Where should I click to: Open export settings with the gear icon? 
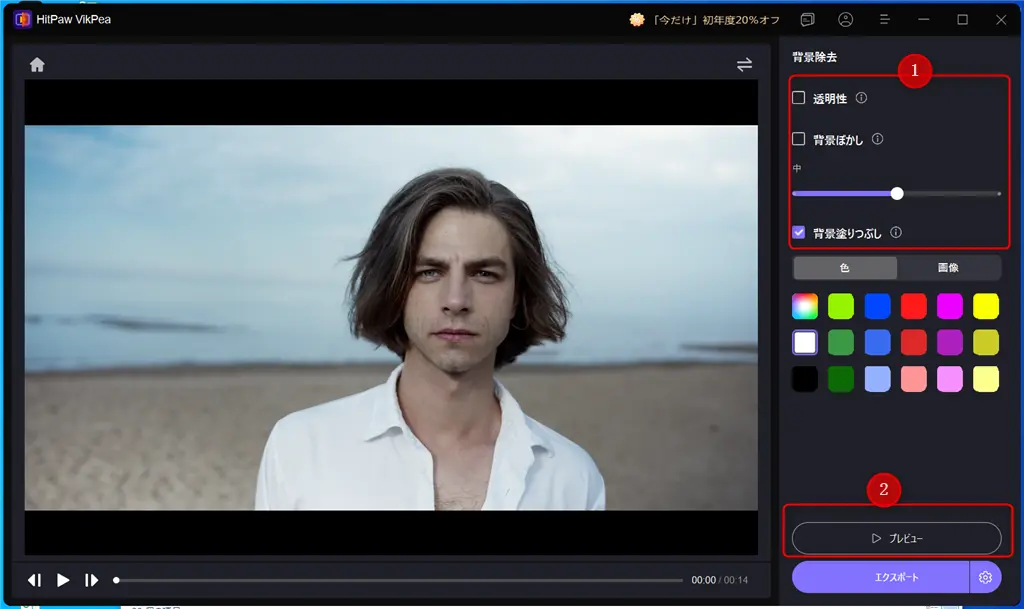(985, 577)
